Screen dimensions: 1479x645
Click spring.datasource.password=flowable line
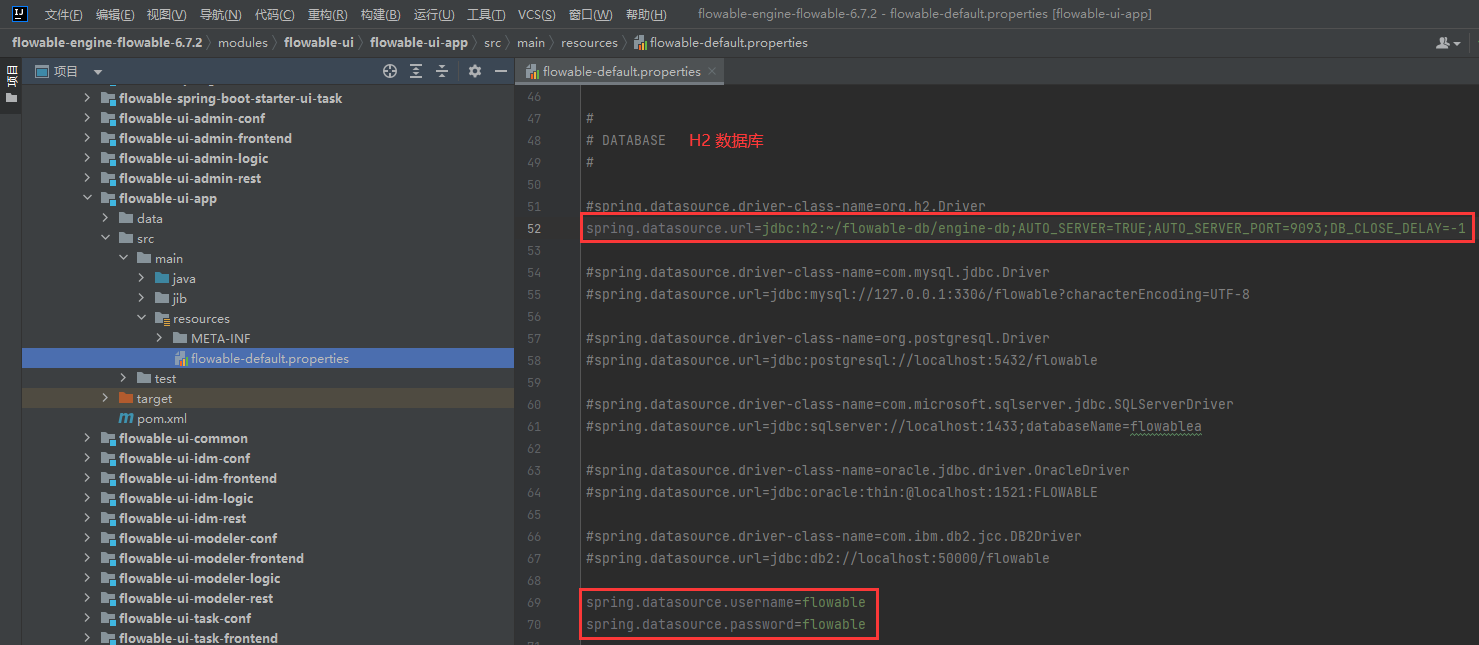click(726, 625)
